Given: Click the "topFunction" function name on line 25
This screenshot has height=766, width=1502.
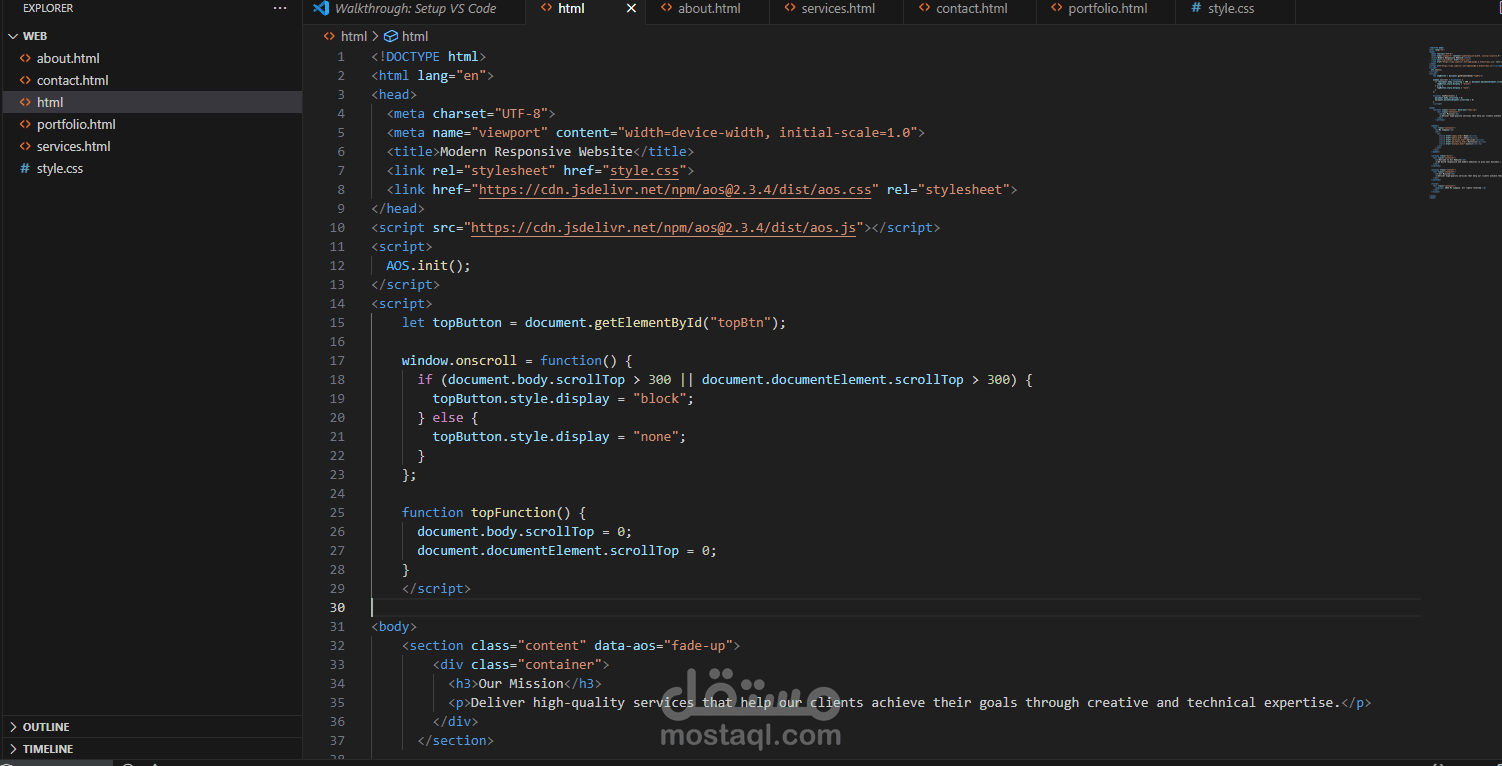Looking at the screenshot, I should [513, 512].
